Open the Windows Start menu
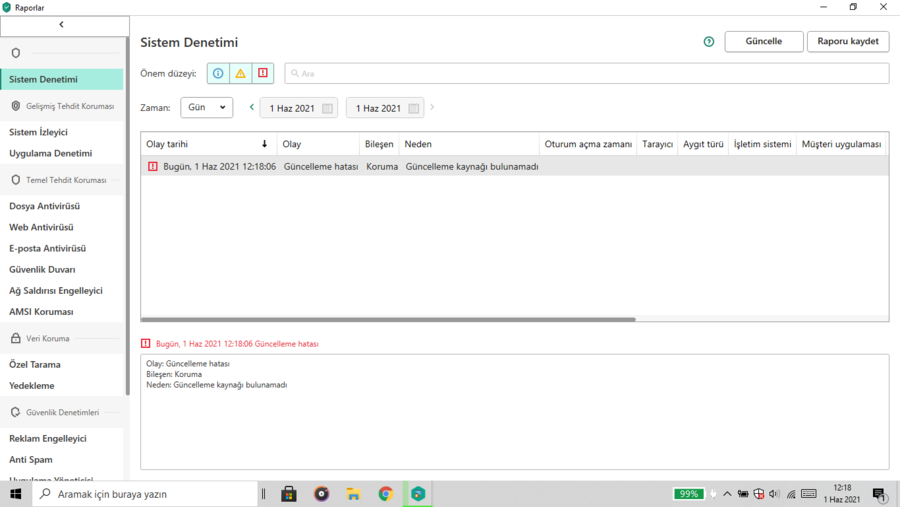900x507 pixels. pyautogui.click(x=15, y=494)
